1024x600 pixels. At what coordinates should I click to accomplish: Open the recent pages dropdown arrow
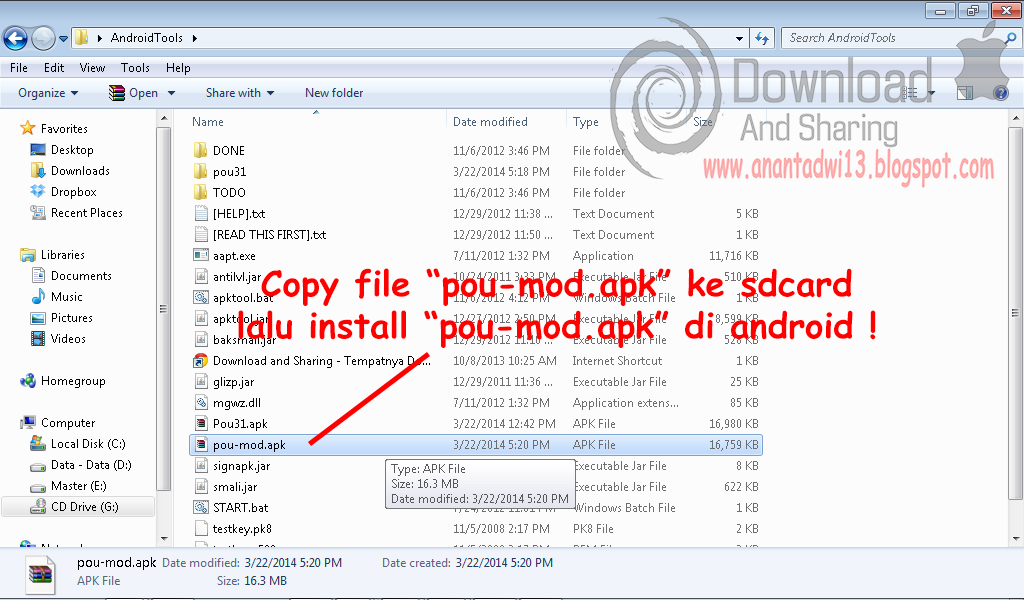(x=63, y=39)
